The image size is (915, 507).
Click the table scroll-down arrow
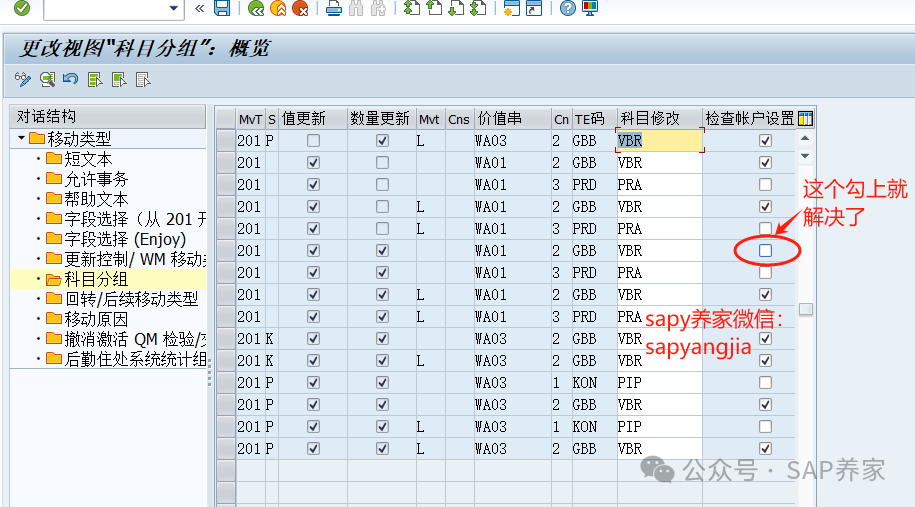pos(805,156)
